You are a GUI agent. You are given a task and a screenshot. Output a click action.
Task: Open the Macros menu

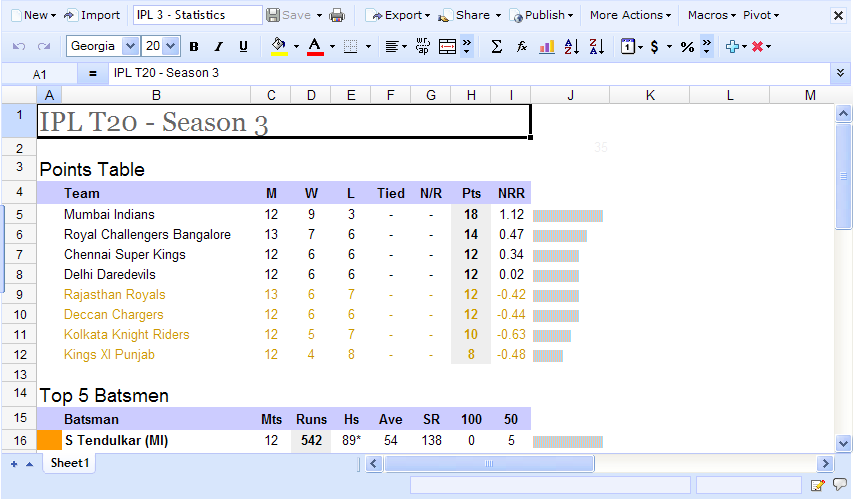712,15
